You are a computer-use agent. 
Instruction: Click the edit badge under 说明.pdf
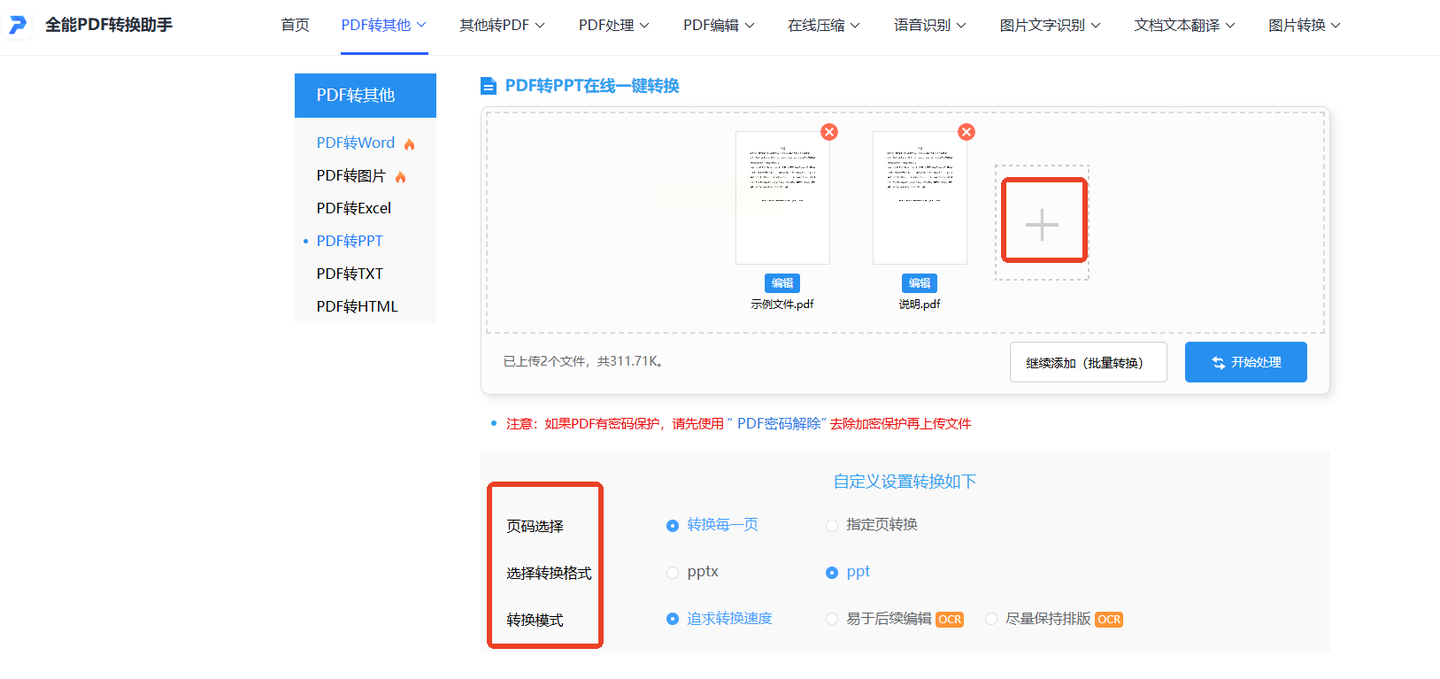(919, 283)
